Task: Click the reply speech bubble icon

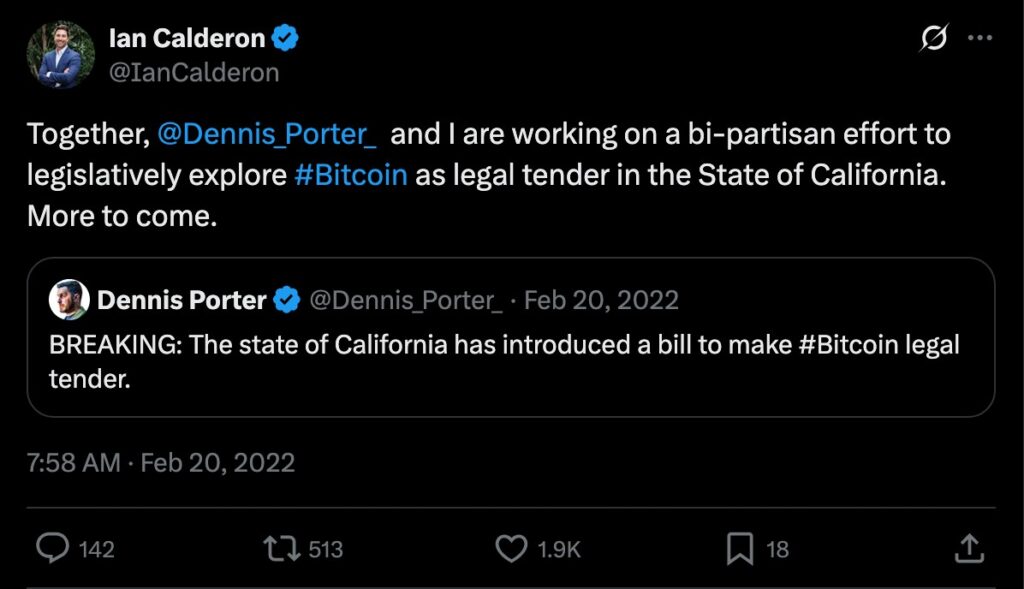Action: [51, 548]
